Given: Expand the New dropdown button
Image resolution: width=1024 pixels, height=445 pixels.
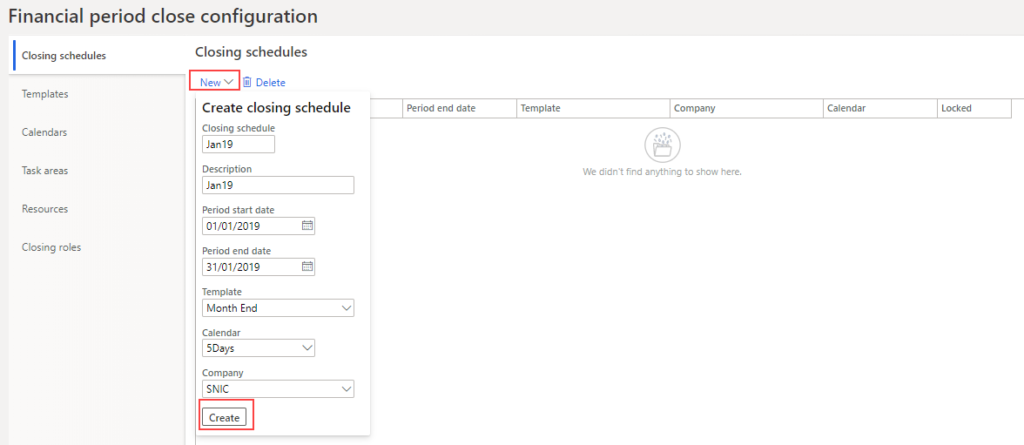Looking at the screenshot, I should (218, 82).
